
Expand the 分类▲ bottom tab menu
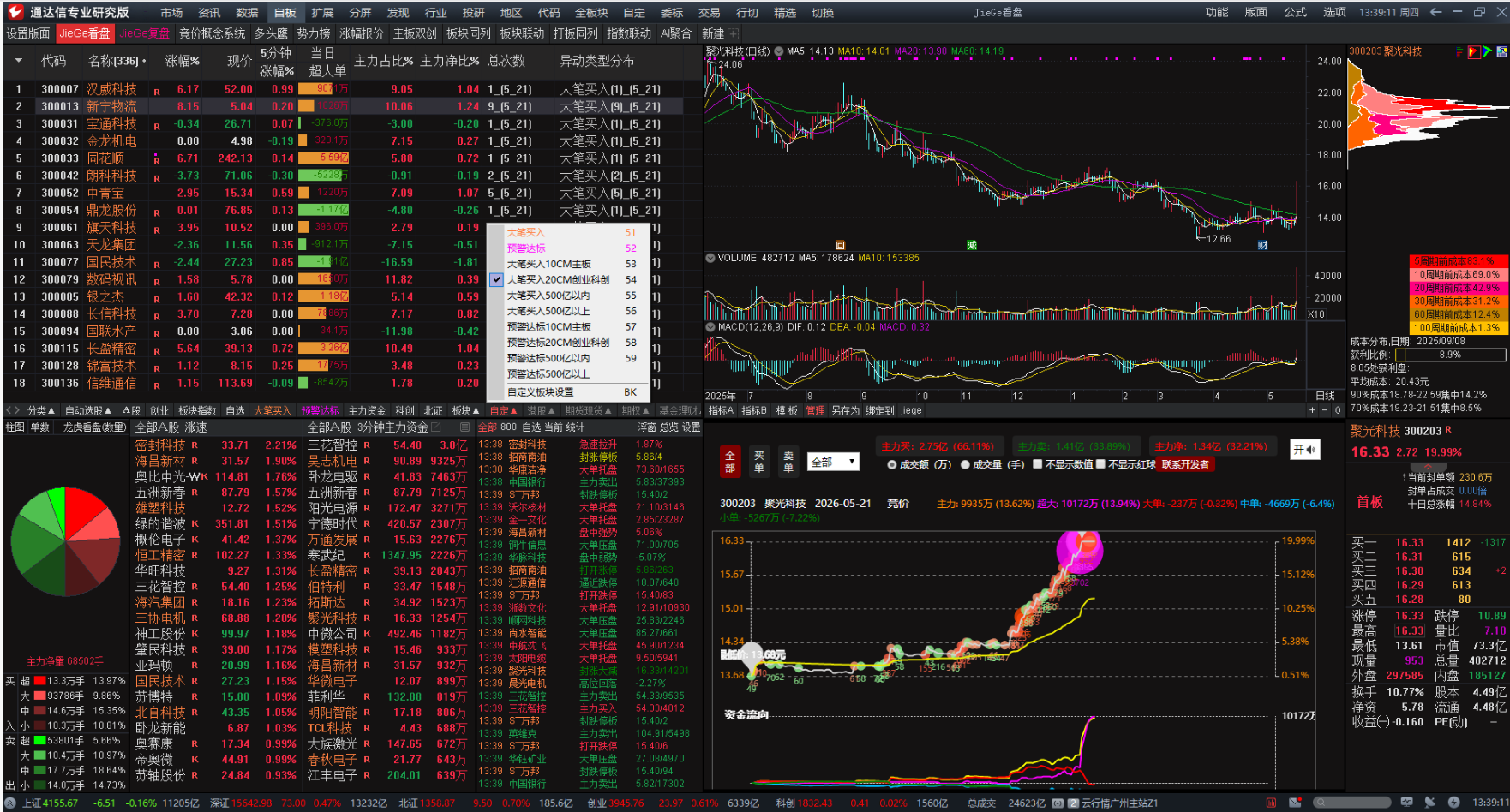[41, 410]
